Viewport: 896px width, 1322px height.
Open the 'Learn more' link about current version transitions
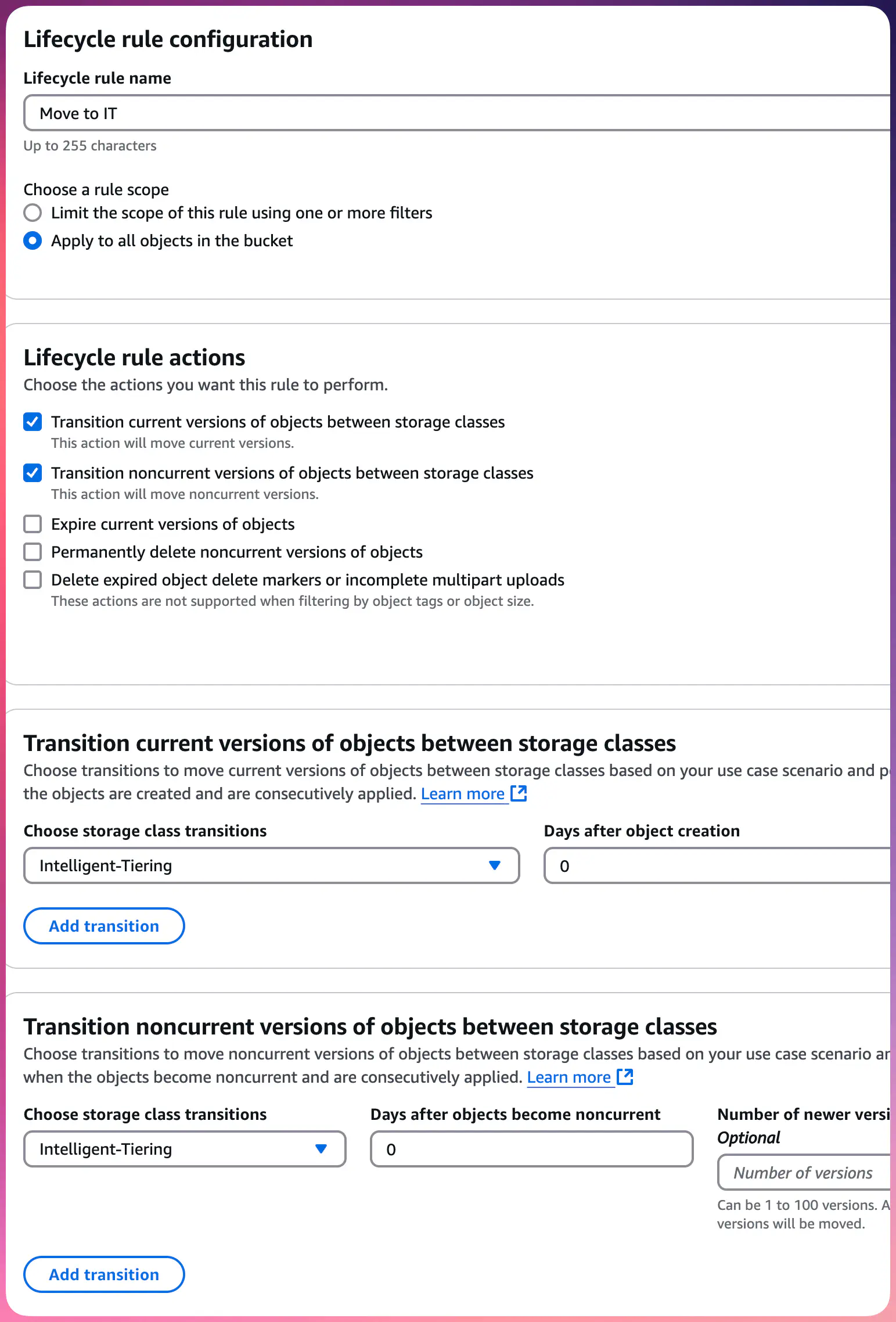(463, 793)
